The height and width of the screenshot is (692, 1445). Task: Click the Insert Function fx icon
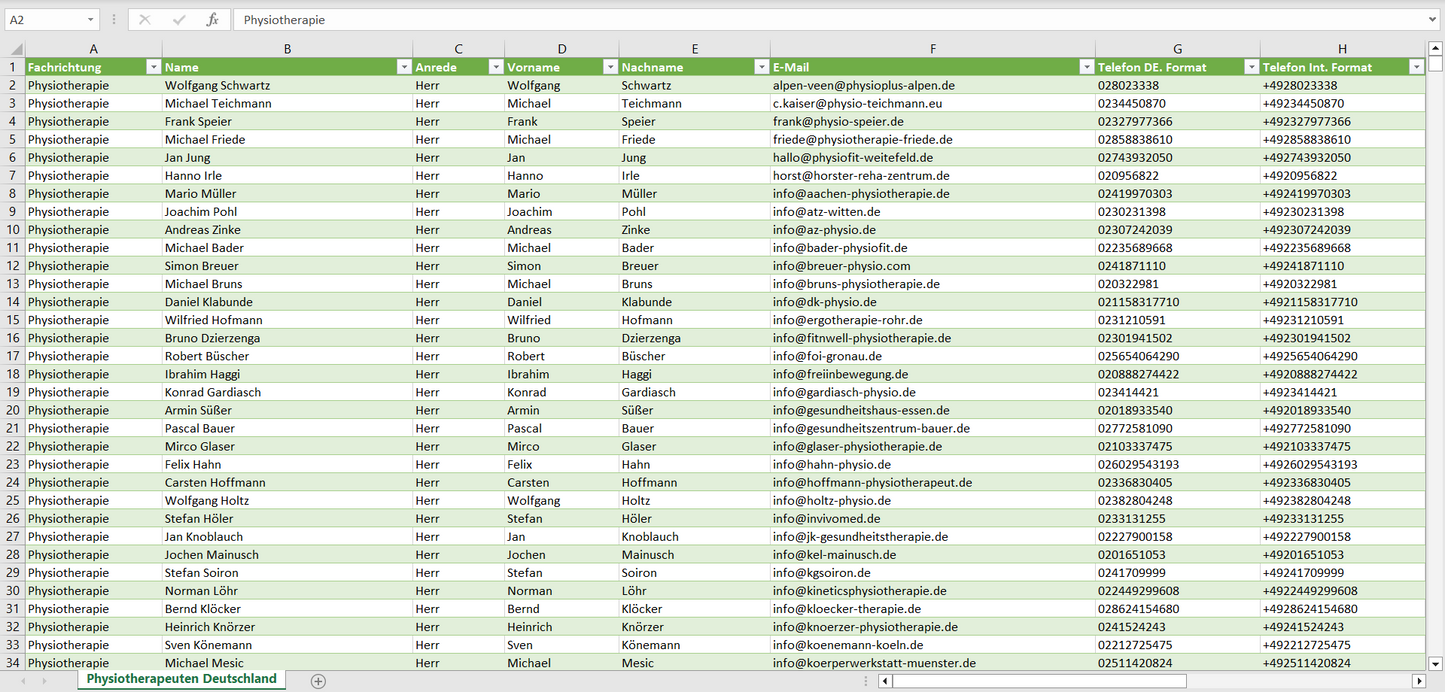(x=212, y=20)
